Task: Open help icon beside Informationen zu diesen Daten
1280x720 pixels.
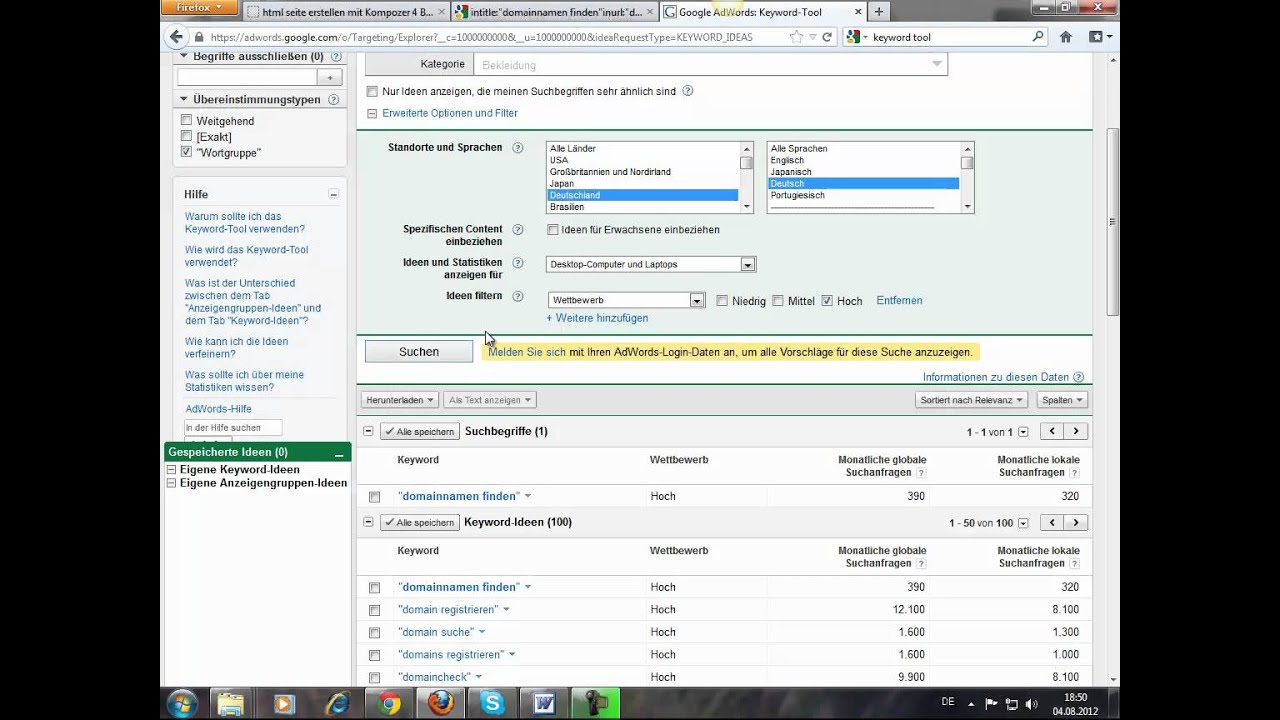Action: pos(1078,377)
